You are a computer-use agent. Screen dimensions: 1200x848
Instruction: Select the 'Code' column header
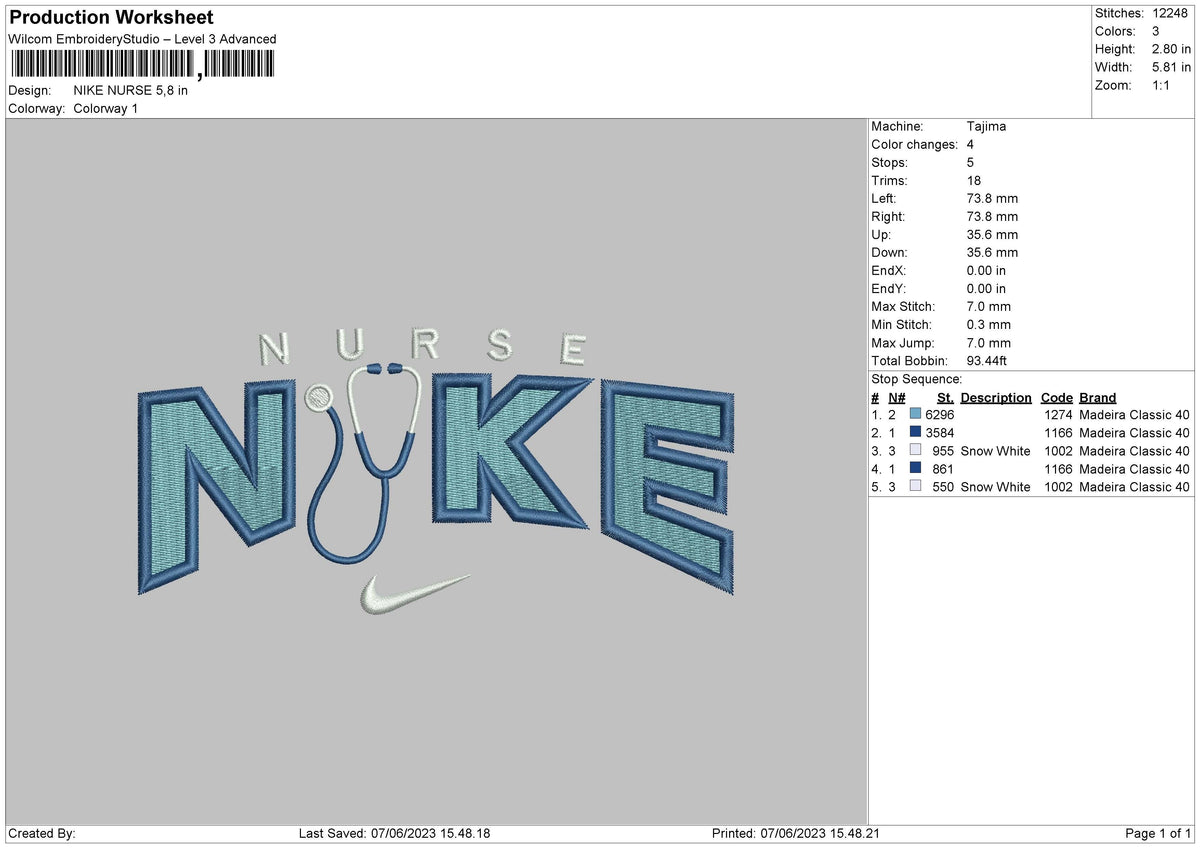point(1056,397)
